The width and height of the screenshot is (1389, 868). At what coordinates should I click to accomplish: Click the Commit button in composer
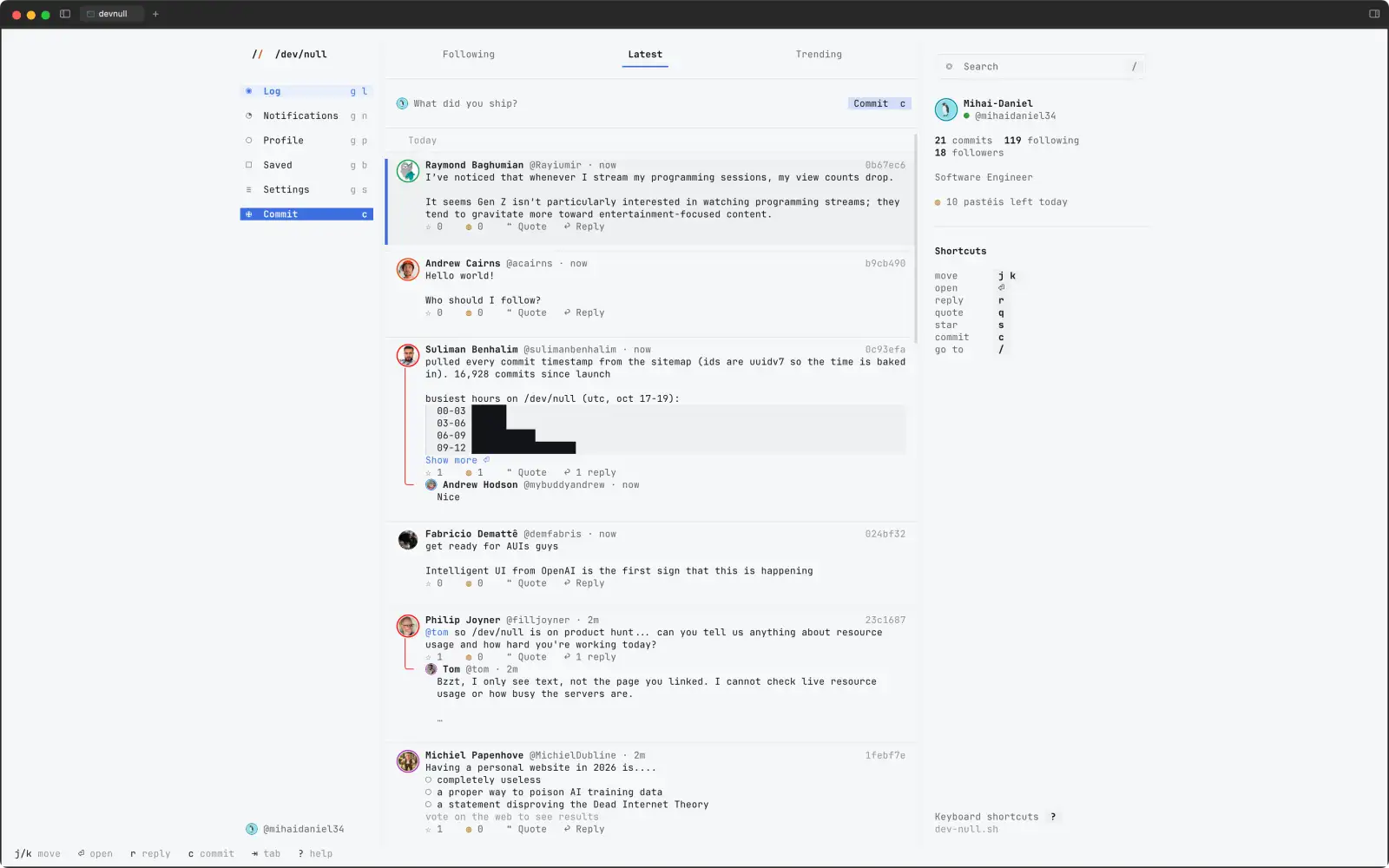(879, 103)
